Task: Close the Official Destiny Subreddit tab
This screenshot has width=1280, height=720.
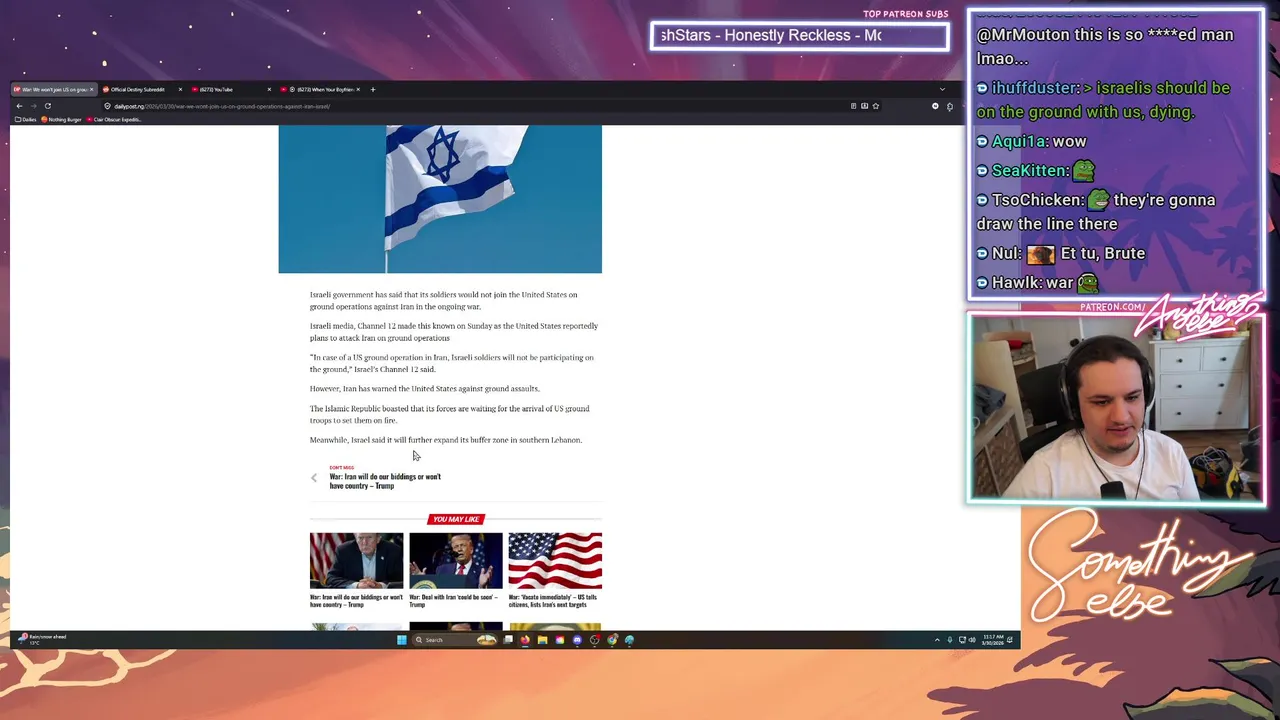Action: tap(180, 89)
